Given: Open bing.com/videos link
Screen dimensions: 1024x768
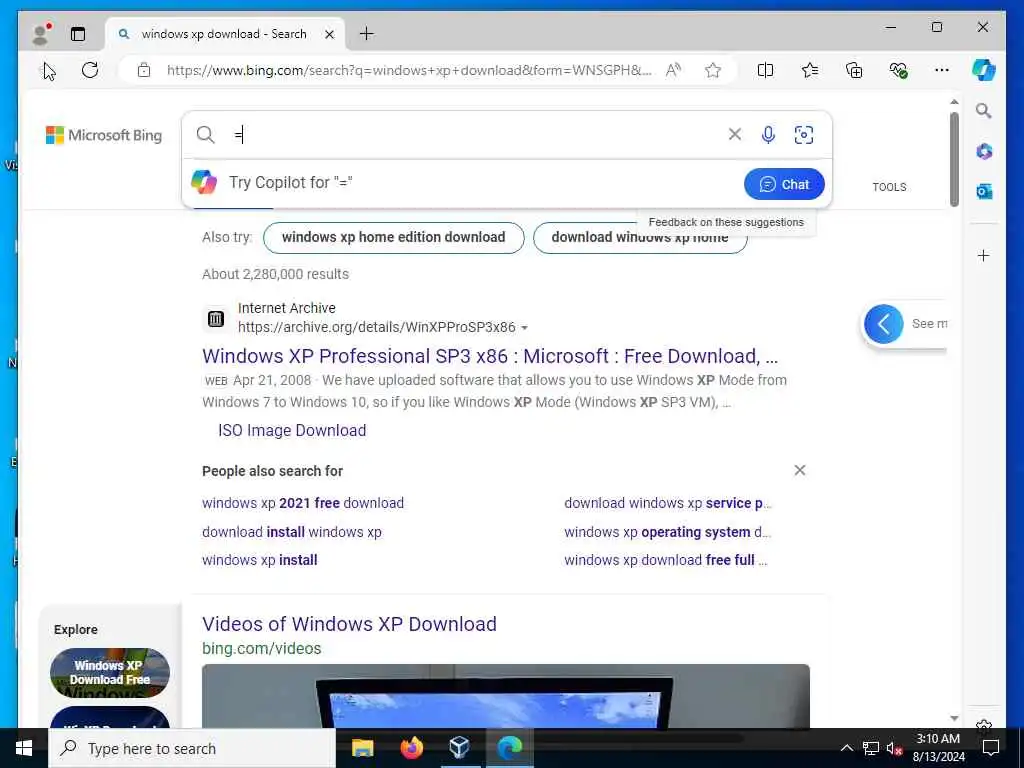Looking at the screenshot, I should (262, 648).
